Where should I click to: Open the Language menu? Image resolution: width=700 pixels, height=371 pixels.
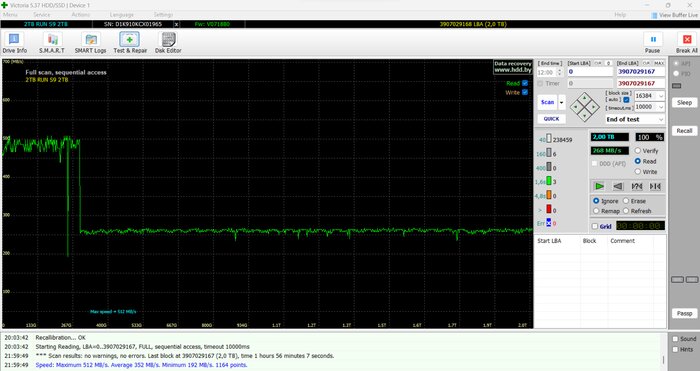click(121, 15)
